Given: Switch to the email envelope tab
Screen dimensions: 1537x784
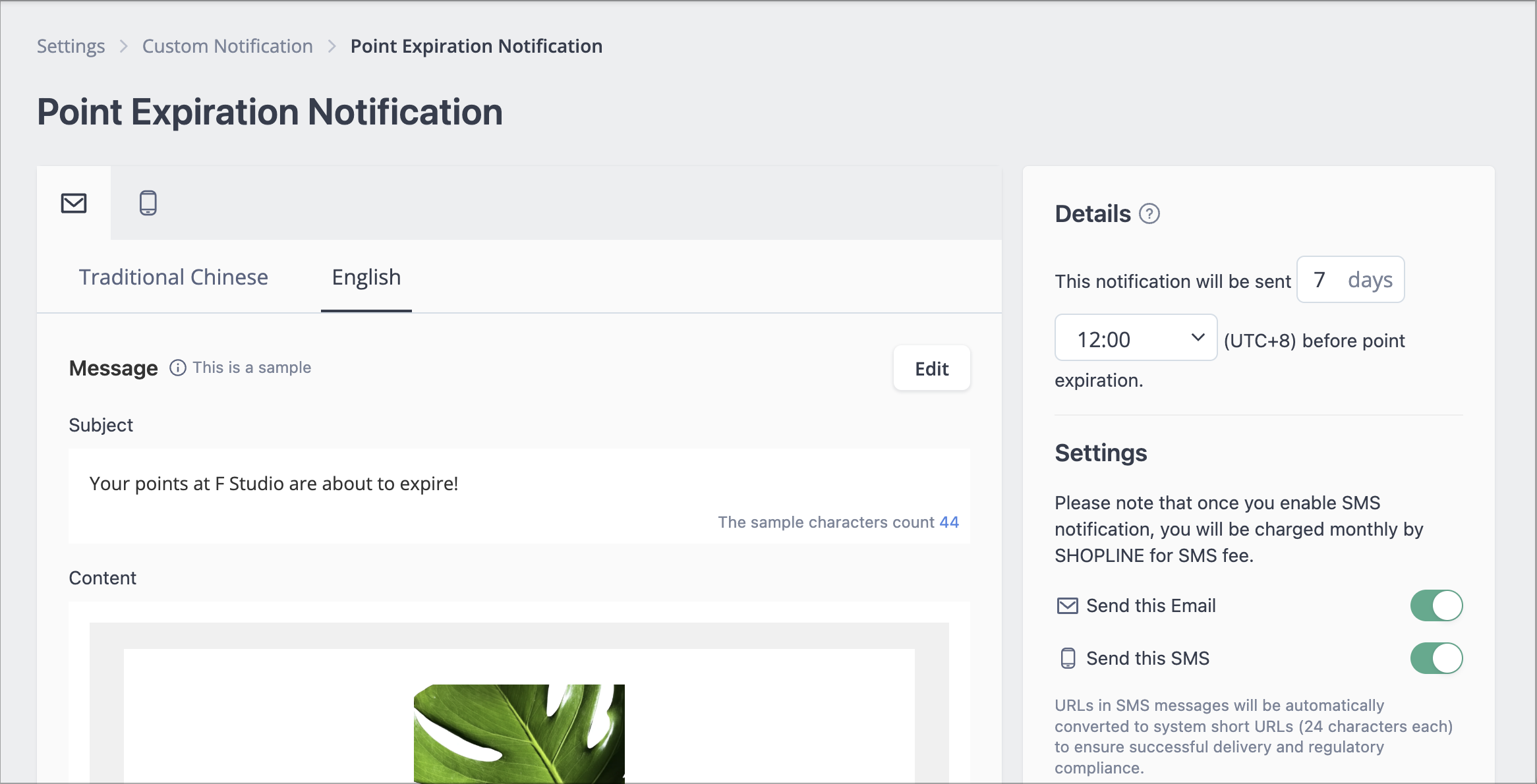Looking at the screenshot, I should (74, 203).
